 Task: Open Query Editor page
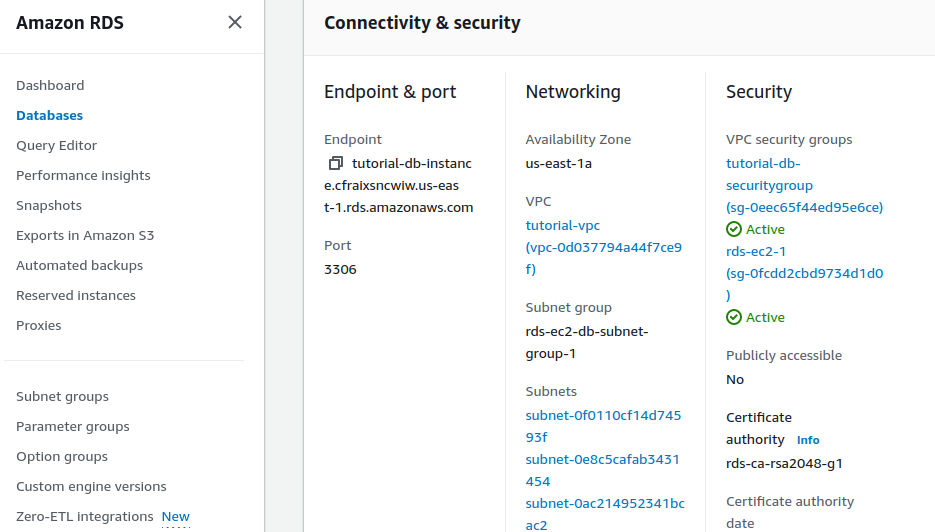pos(56,146)
